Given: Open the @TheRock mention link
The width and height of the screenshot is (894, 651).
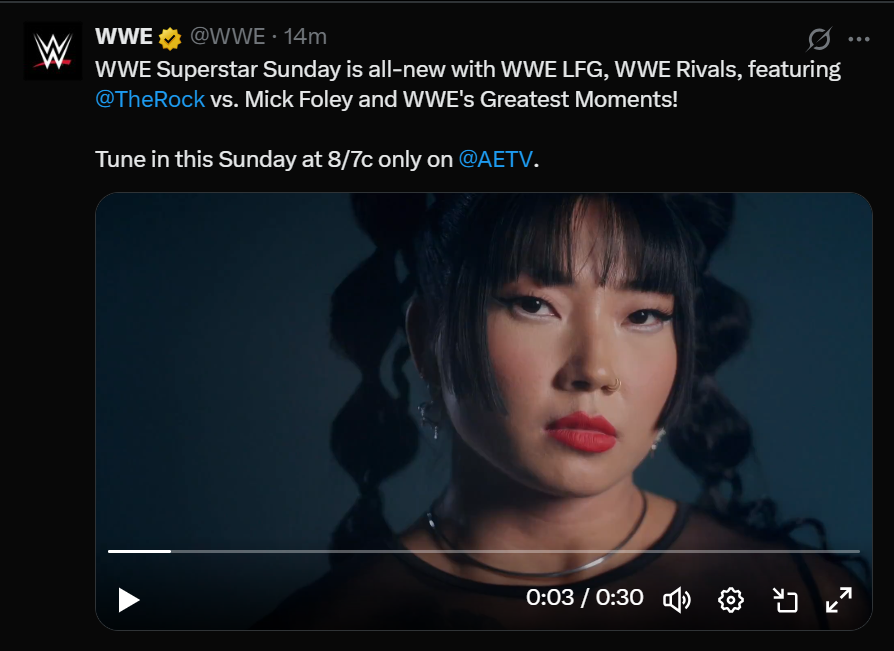Looking at the screenshot, I should pyautogui.click(x=150, y=99).
